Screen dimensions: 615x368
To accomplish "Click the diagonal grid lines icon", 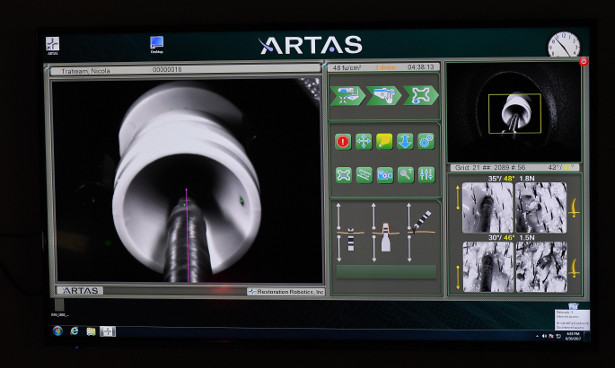I will 364,175.
